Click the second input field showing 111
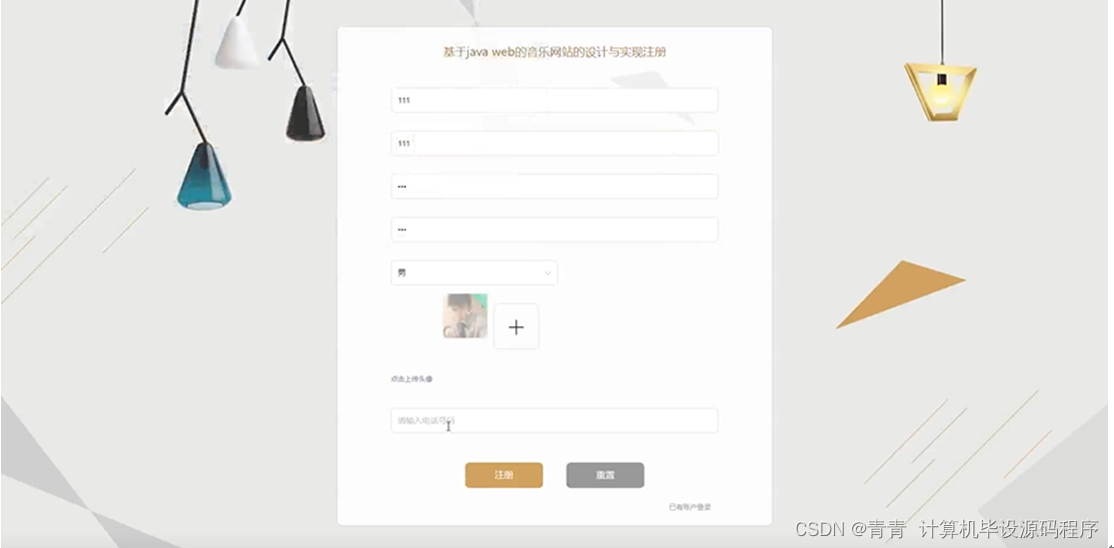1114x548 pixels. 554,144
